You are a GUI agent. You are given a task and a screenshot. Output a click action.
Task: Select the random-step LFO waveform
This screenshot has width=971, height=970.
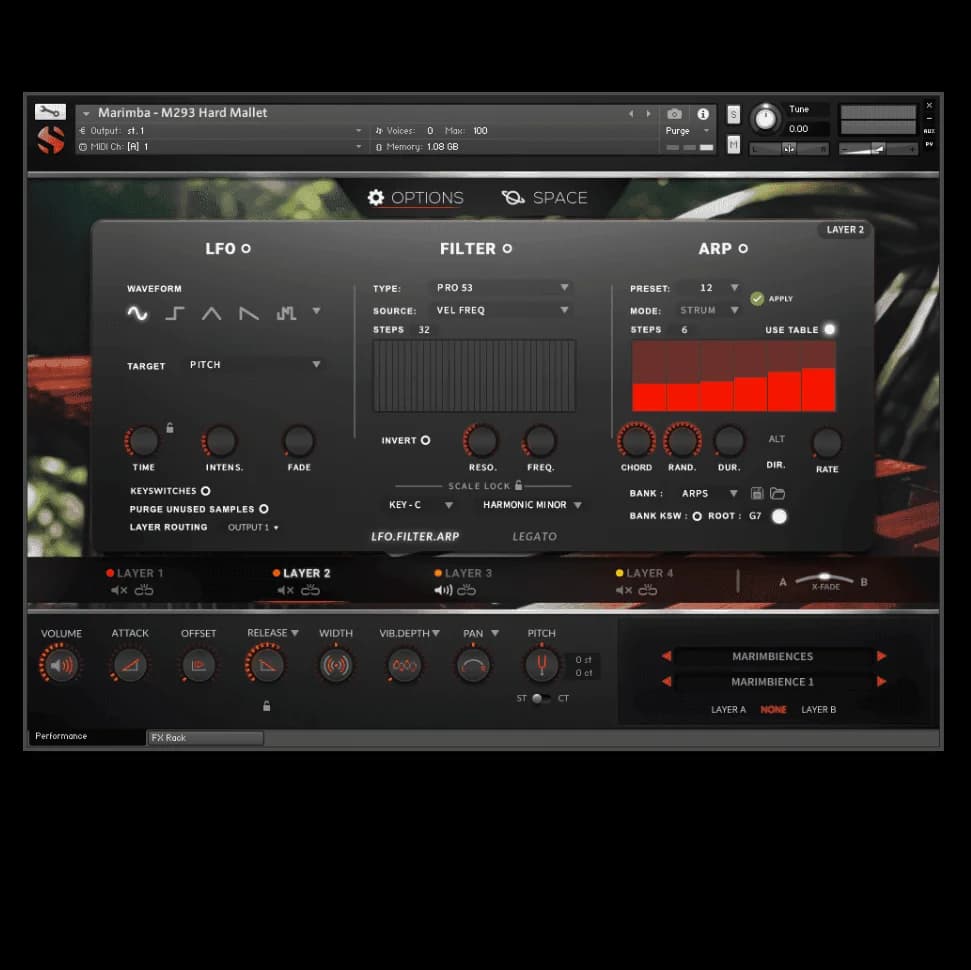pyautogui.click(x=286, y=313)
